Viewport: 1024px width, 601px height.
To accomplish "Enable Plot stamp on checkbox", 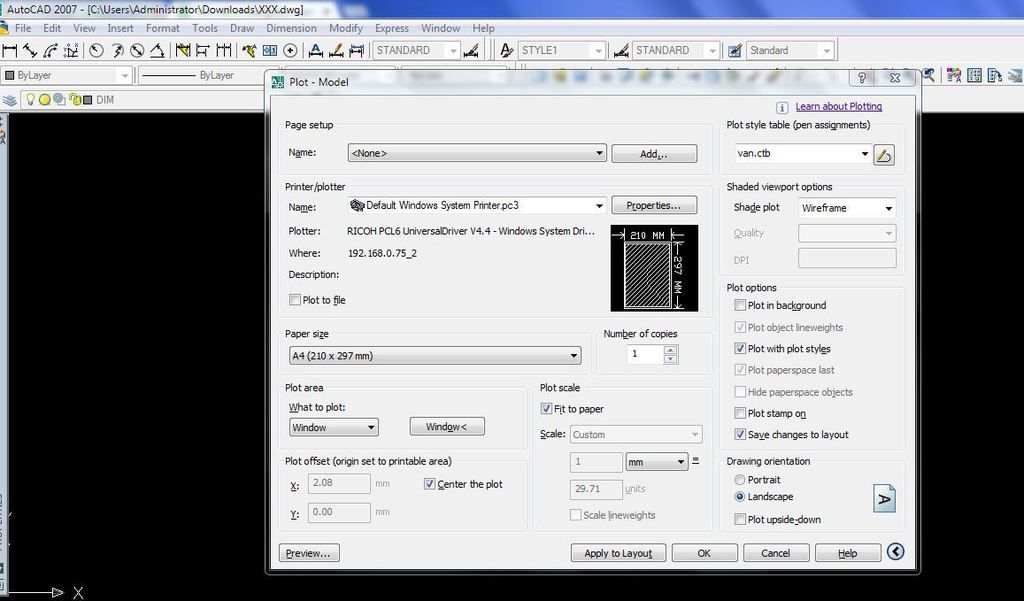I will pos(740,414).
